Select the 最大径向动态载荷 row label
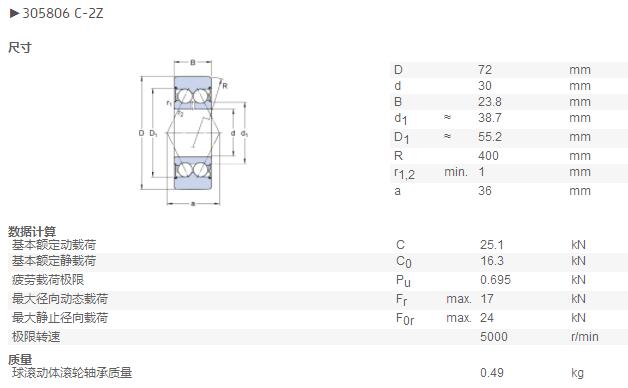The image size is (628, 388). (60, 298)
